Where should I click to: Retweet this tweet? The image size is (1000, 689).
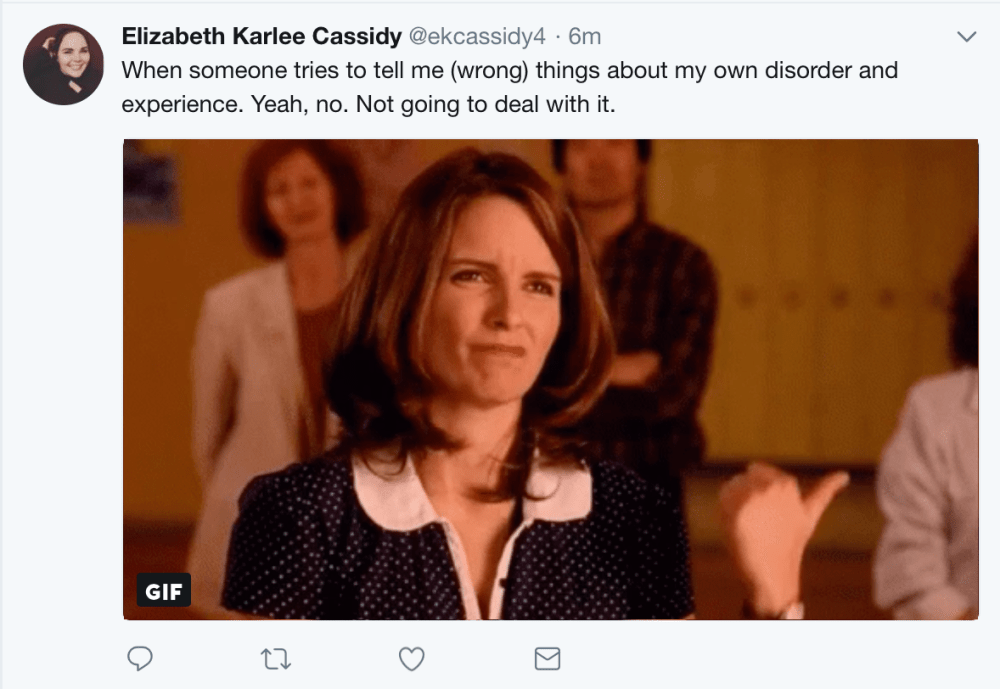pos(273,658)
